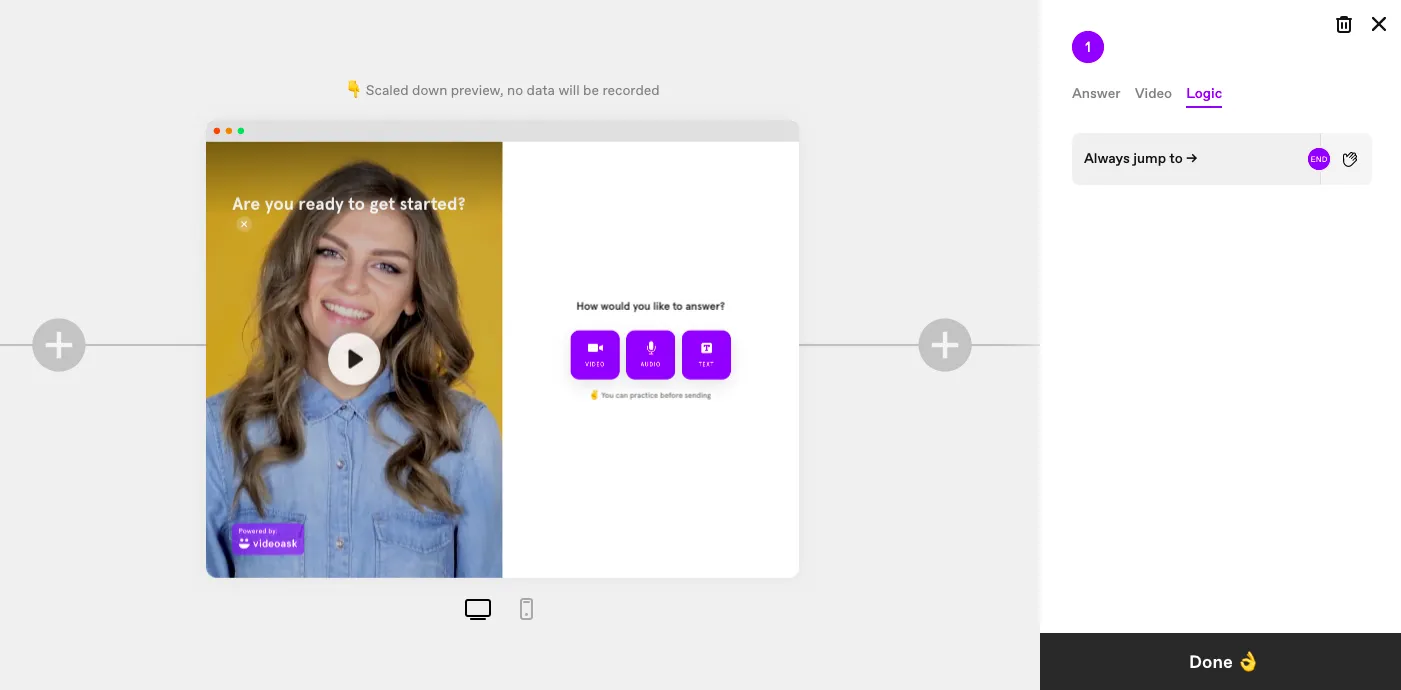Close the step settings panel
1401x690 pixels.
[1379, 24]
